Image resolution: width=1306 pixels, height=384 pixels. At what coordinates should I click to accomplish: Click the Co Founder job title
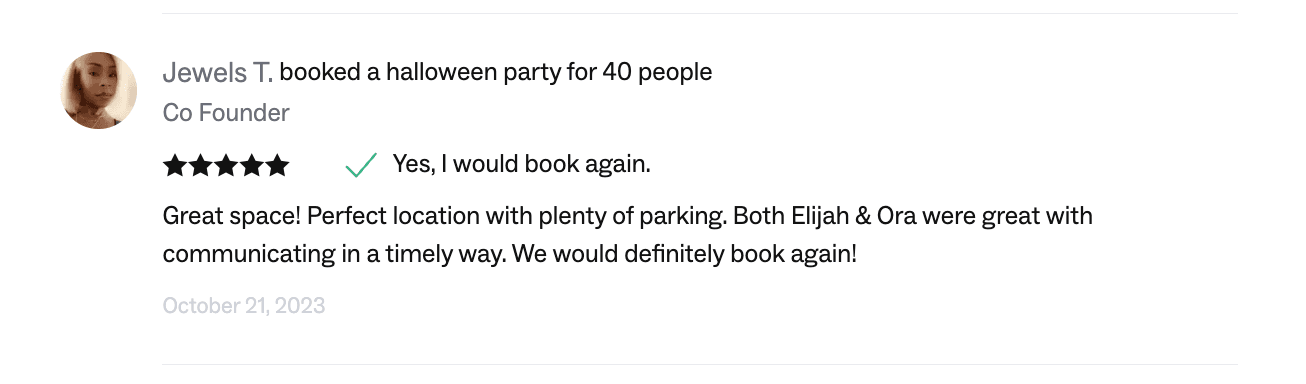(226, 113)
